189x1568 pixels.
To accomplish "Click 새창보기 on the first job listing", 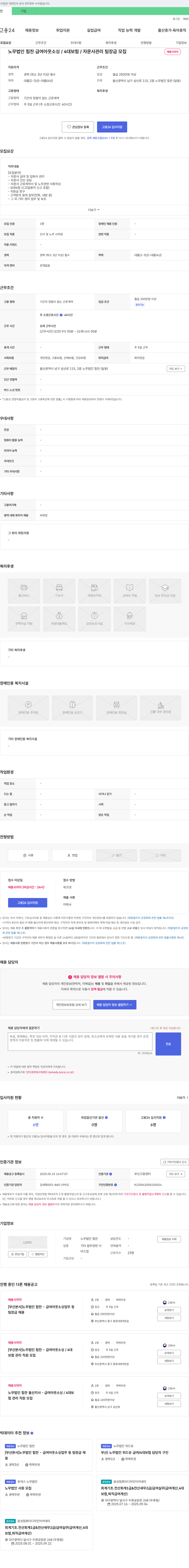I will (x=169, y=1318).
